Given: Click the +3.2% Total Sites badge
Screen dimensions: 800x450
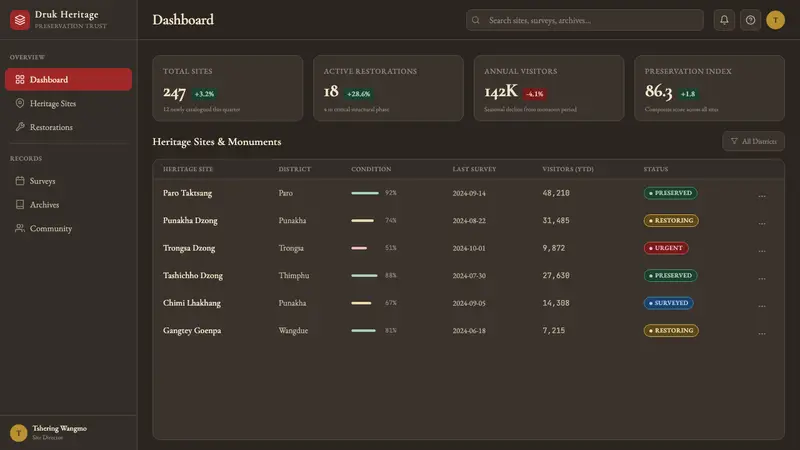Looking at the screenshot, I should 204,94.
